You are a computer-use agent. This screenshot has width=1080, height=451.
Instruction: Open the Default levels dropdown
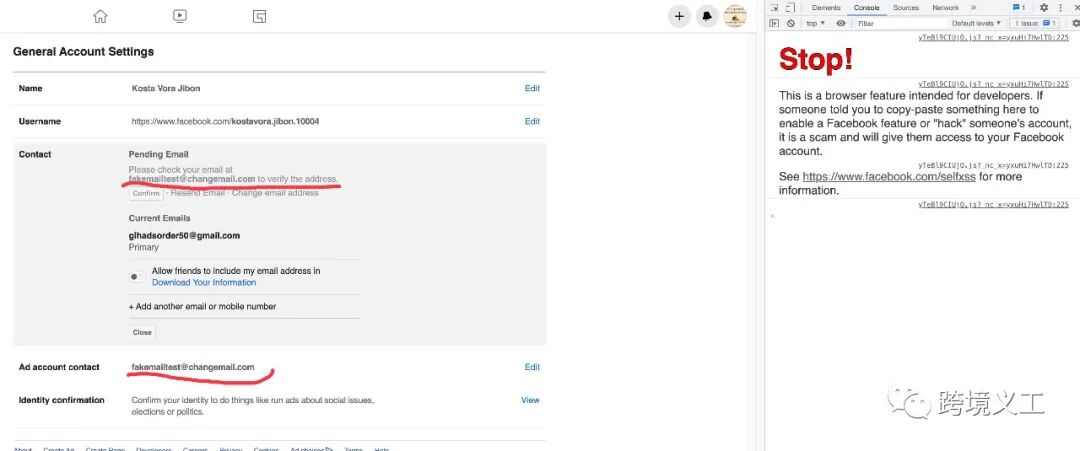tap(977, 23)
